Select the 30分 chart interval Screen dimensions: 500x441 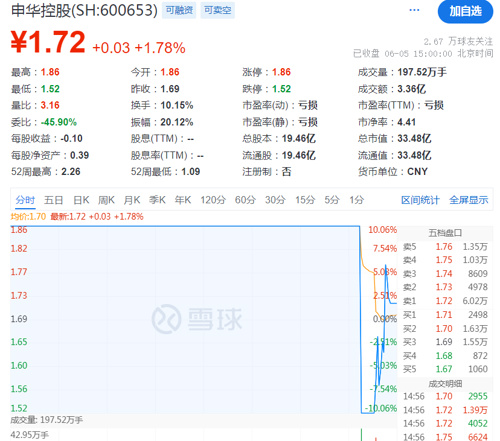(275, 200)
